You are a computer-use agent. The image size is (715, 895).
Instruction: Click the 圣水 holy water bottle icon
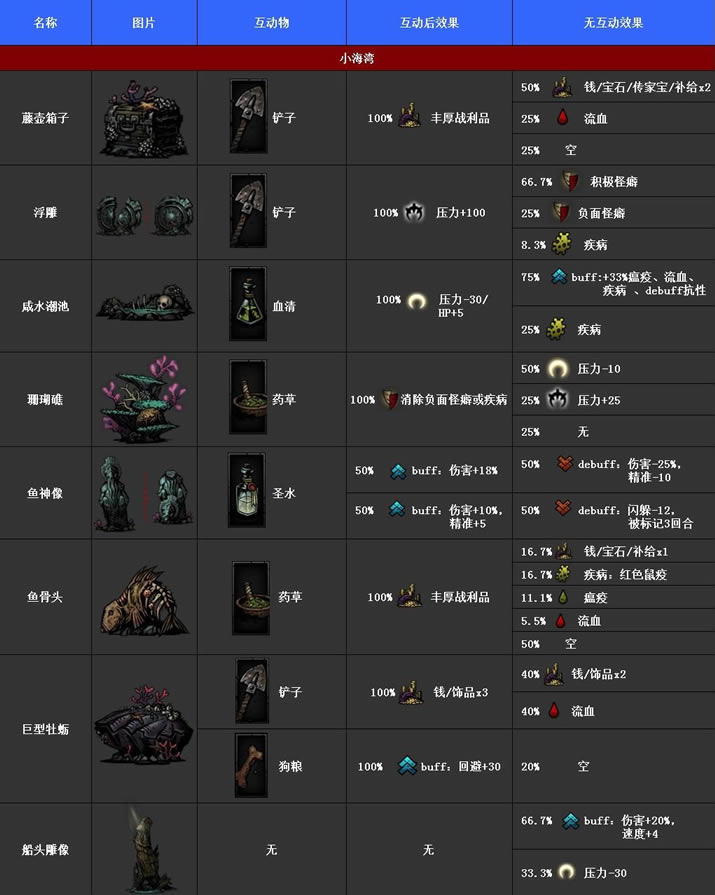click(x=247, y=491)
